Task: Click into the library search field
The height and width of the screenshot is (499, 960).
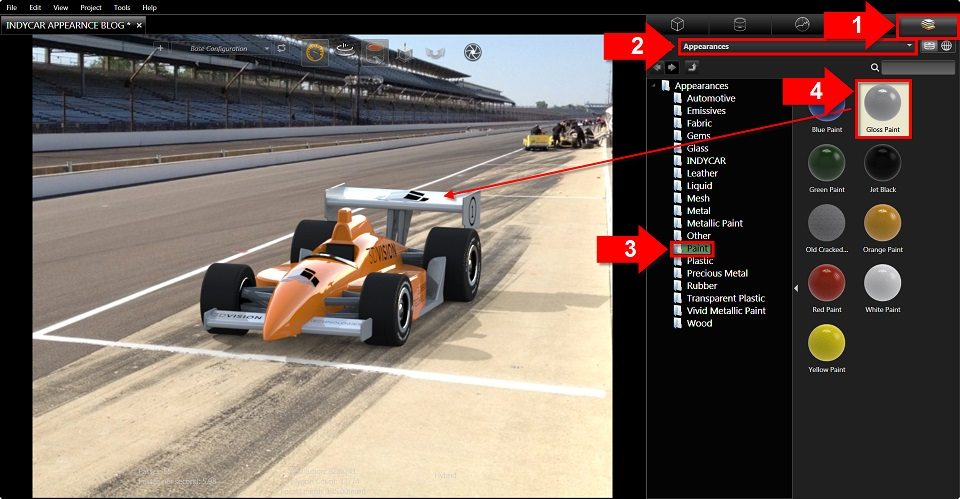Action: 918,67
